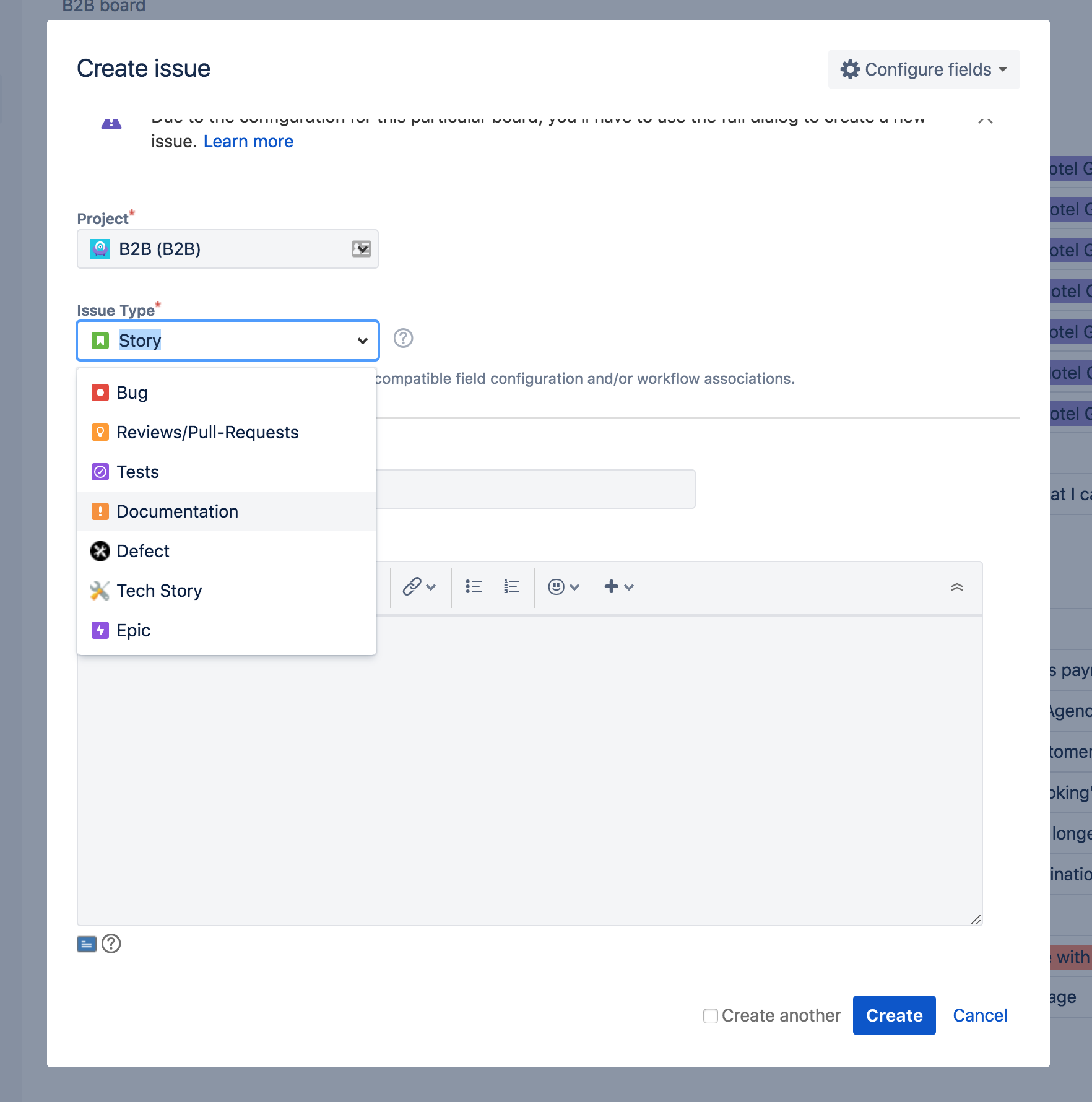Switch editor mode with blue visual icon
Screen dimensions: 1092x1102
[x=87, y=944]
